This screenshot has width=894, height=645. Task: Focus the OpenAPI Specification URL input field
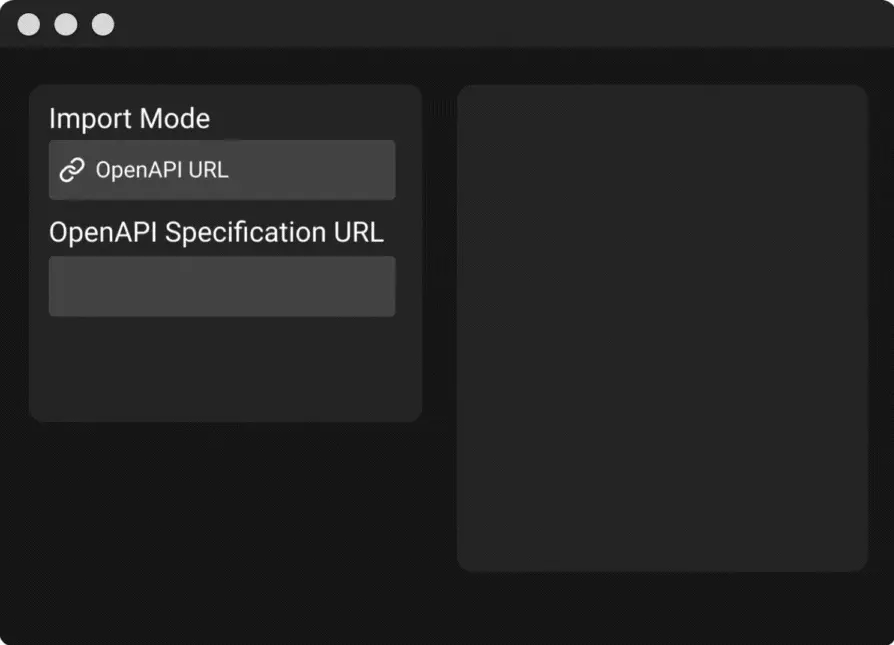[221, 286]
